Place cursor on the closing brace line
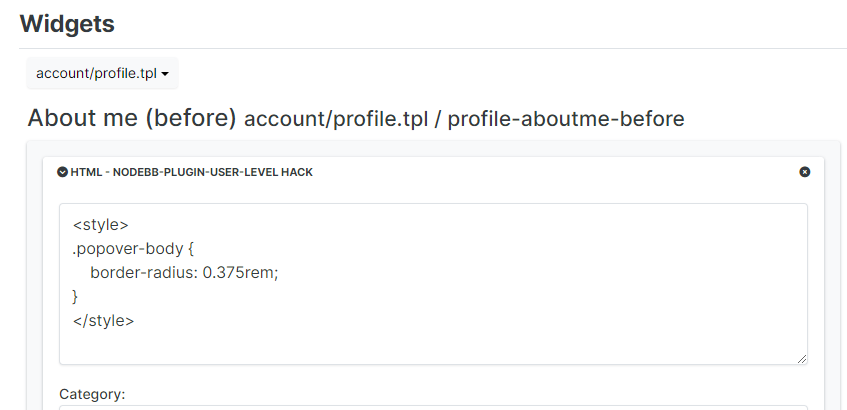 click(x=76, y=297)
